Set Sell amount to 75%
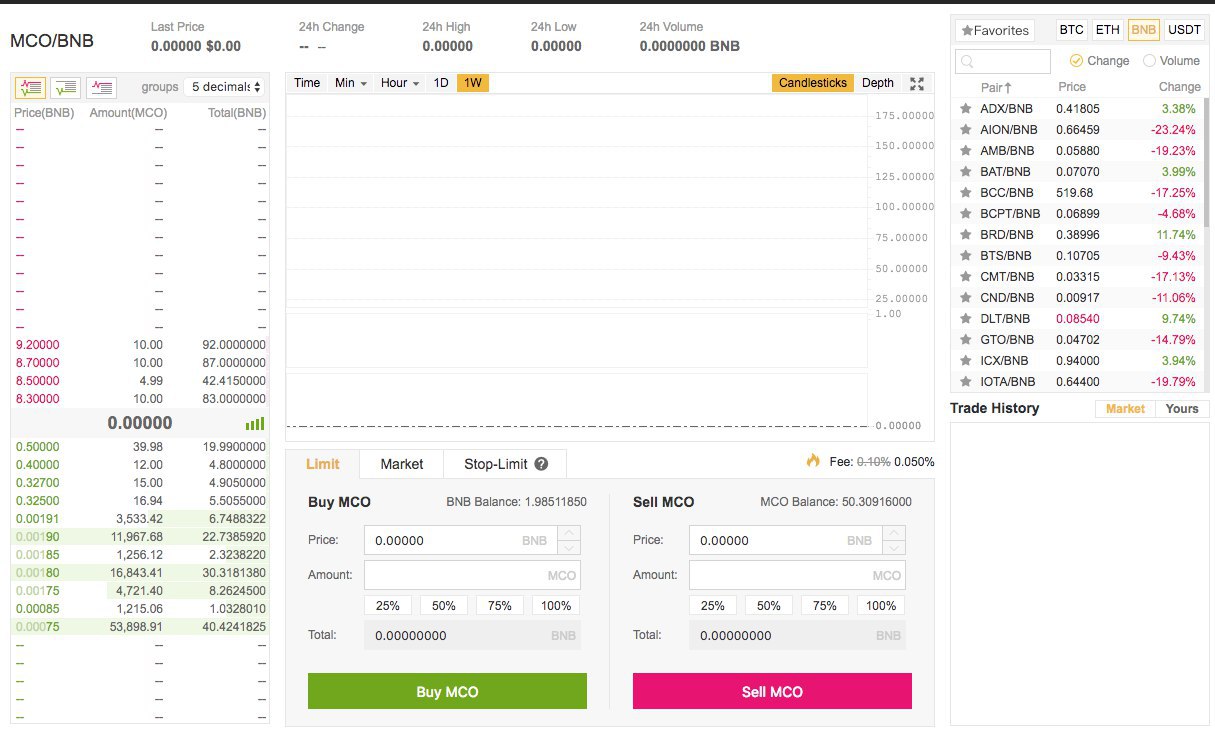The image size is (1215, 734). coord(825,605)
